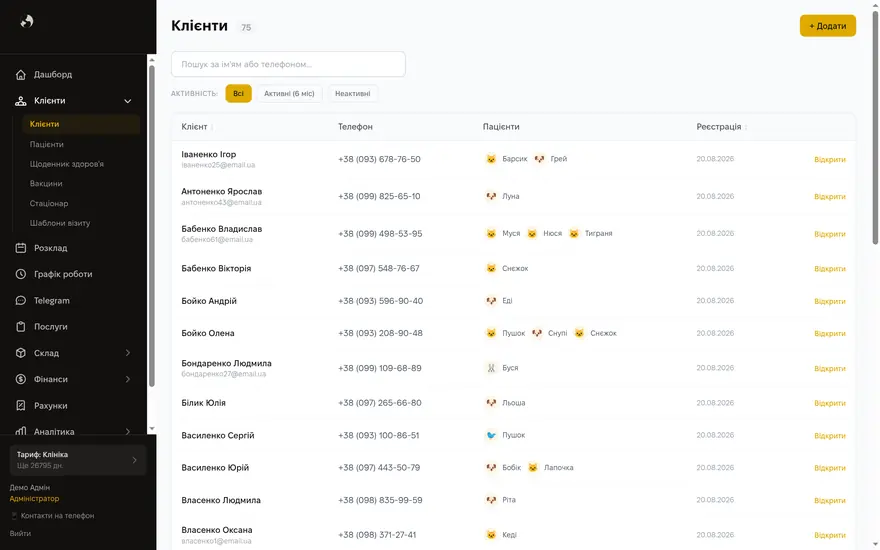Select client name Бабенко Вікторія

click(x=216, y=268)
